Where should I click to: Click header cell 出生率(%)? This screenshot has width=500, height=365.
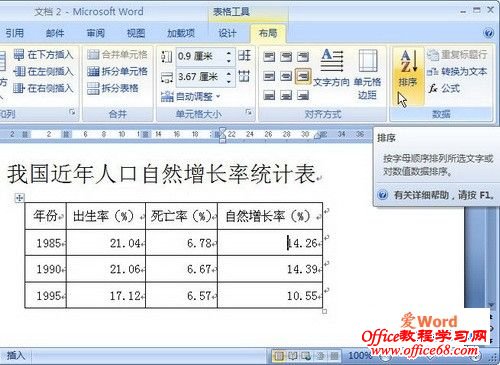tap(106, 216)
